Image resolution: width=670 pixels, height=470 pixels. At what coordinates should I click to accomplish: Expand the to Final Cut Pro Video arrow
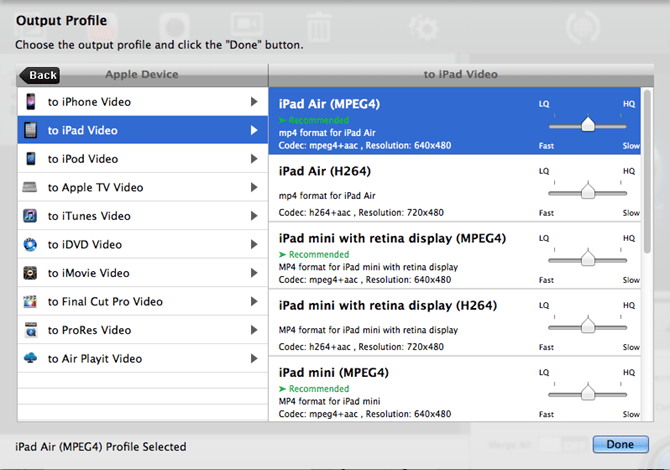(254, 301)
